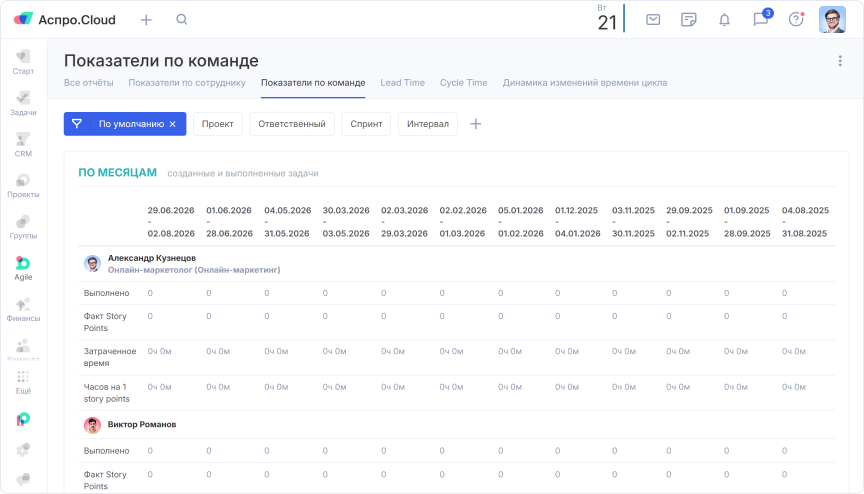The image size is (864, 494).
Task: Click Виктор Романов's avatar
Action: (x=93, y=425)
